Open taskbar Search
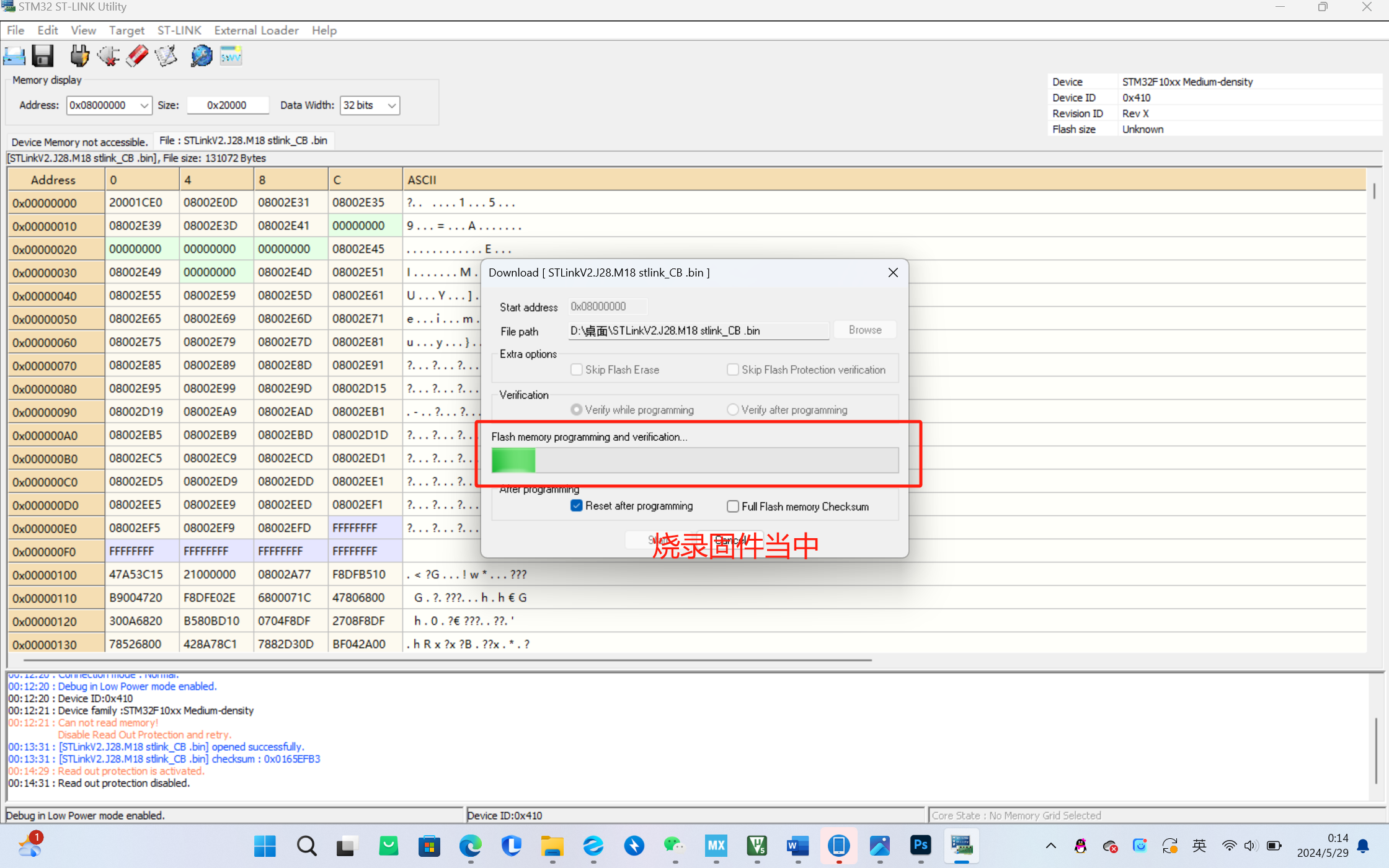The image size is (1389, 868). coord(306,846)
